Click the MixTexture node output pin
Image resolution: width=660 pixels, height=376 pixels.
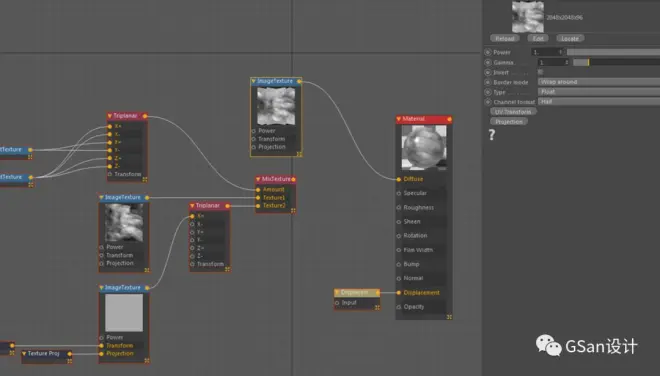pyautogui.click(x=293, y=179)
